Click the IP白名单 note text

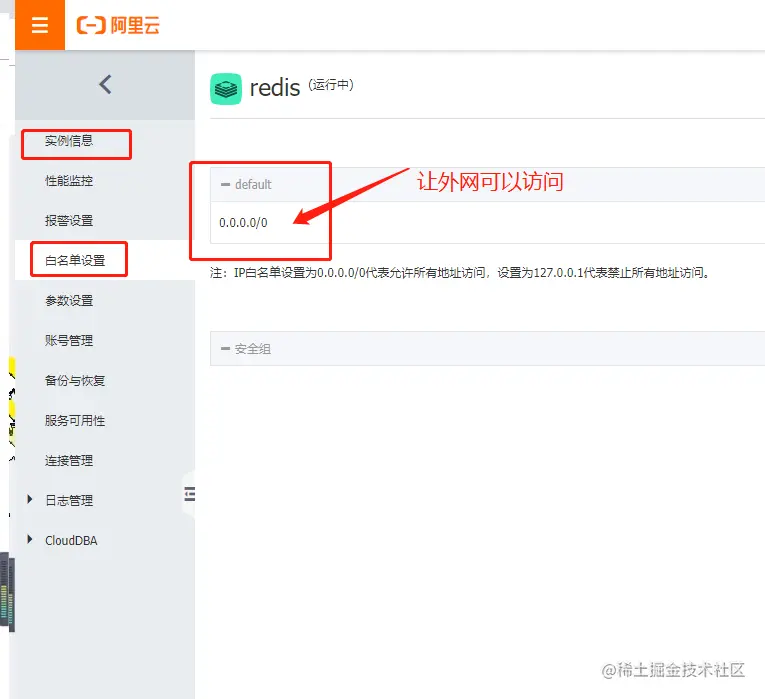tap(460, 273)
